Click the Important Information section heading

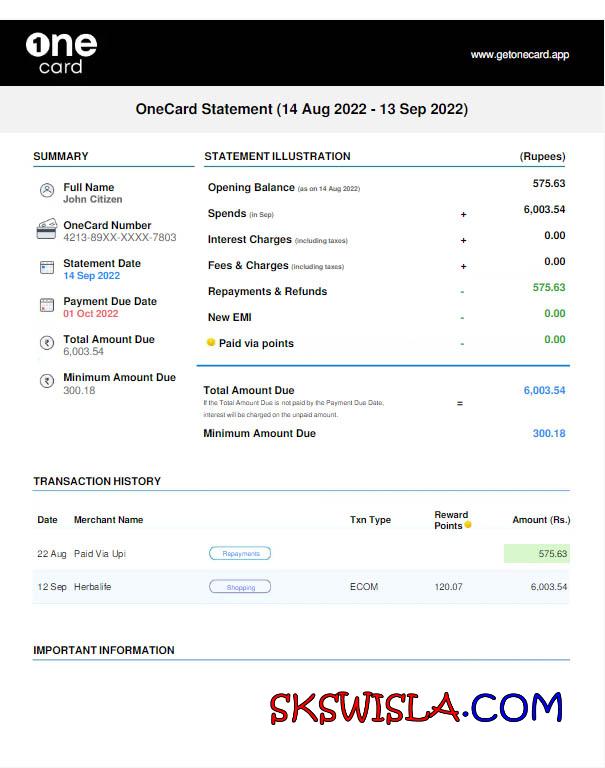(104, 650)
